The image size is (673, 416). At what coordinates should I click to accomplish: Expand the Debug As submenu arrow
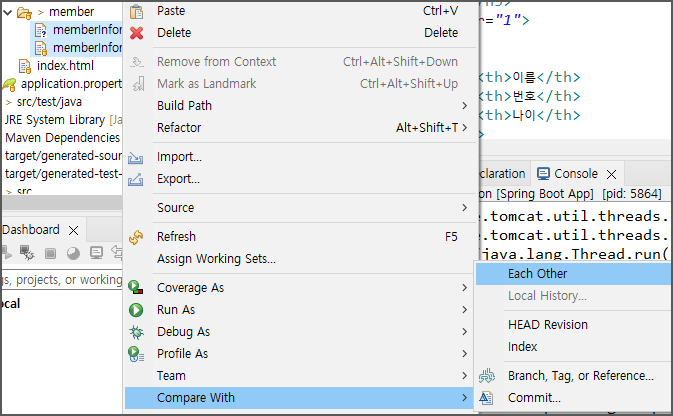[464, 331]
